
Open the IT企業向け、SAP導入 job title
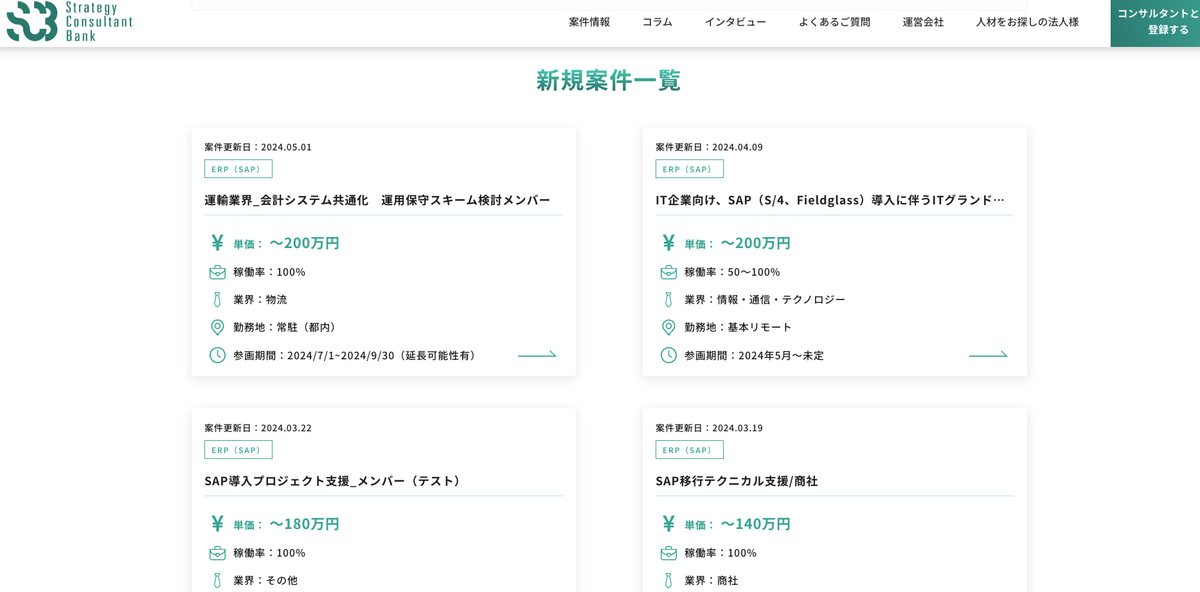point(830,200)
